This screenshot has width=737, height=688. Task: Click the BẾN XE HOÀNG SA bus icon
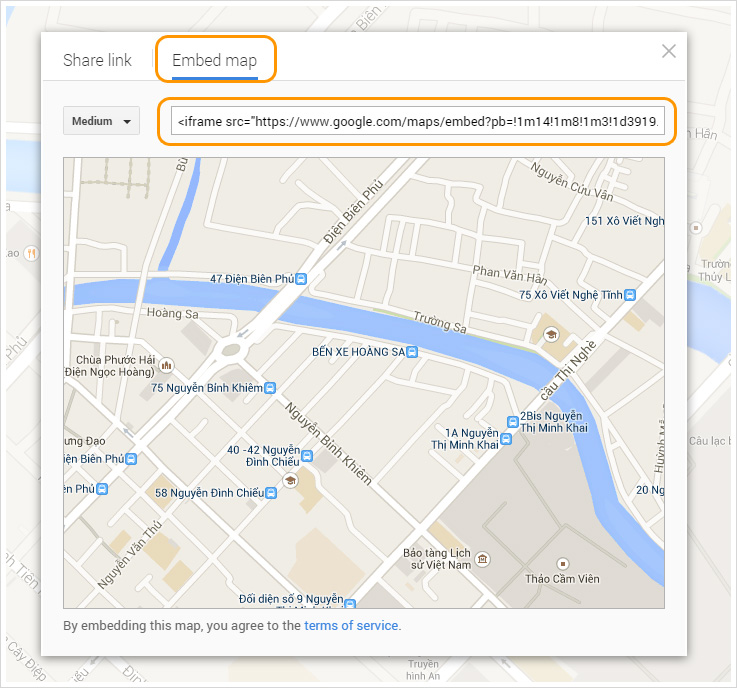pyautogui.click(x=412, y=352)
